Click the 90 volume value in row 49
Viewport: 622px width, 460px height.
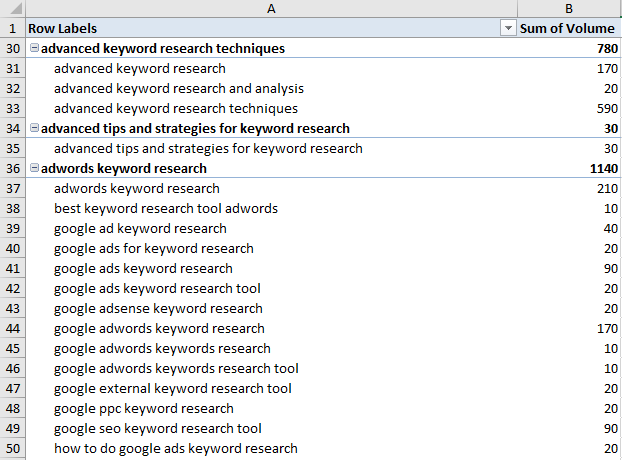point(569,428)
